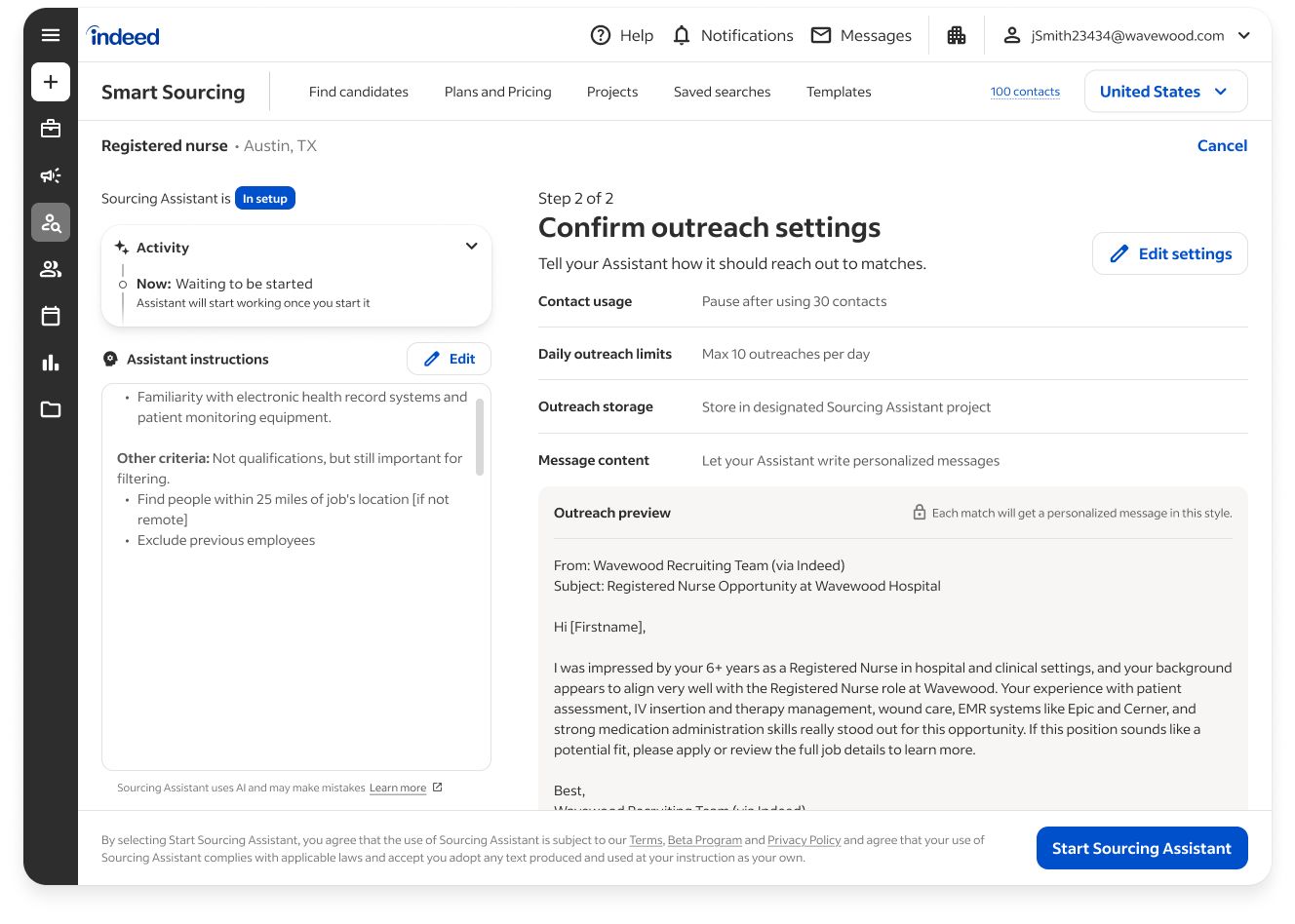The width and height of the screenshot is (1295, 924).
Task: Open the Analytics bar chart sidebar icon
Action: [x=51, y=363]
